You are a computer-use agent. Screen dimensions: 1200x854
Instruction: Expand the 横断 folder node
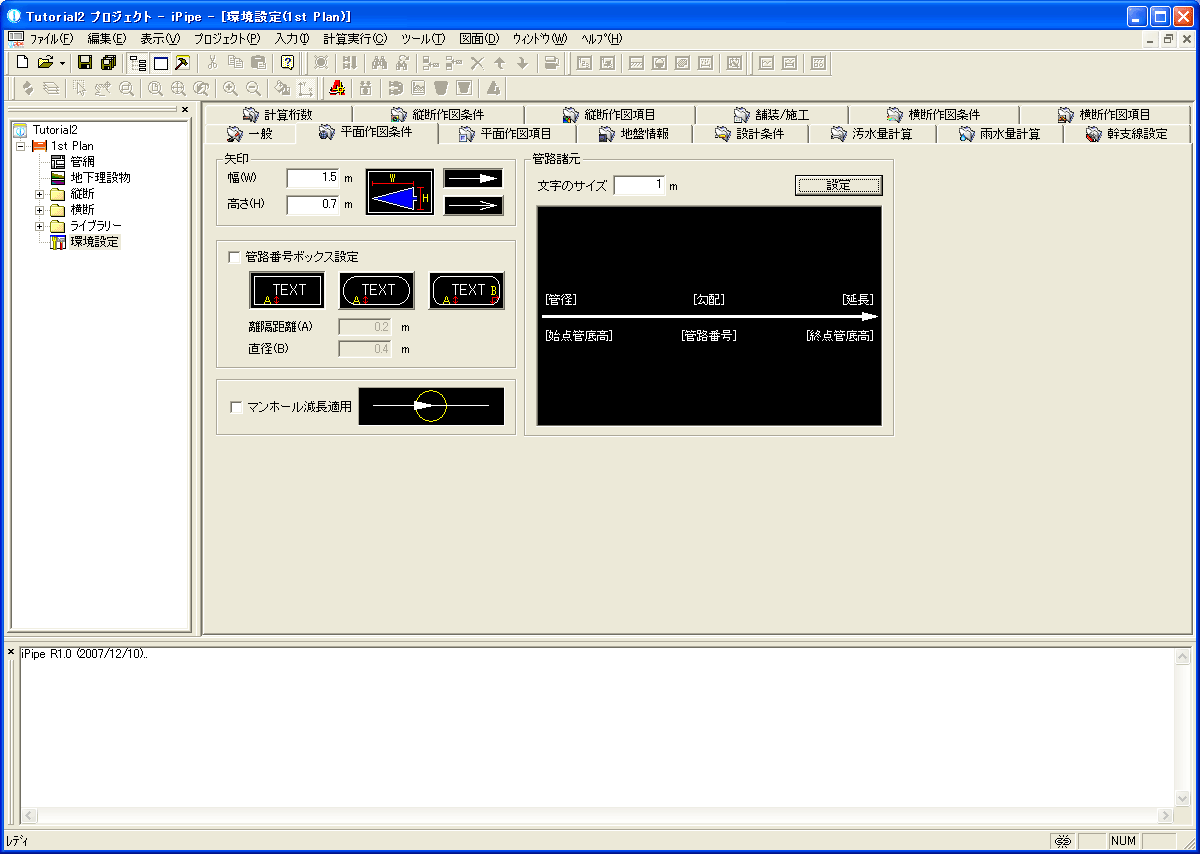click(40, 210)
